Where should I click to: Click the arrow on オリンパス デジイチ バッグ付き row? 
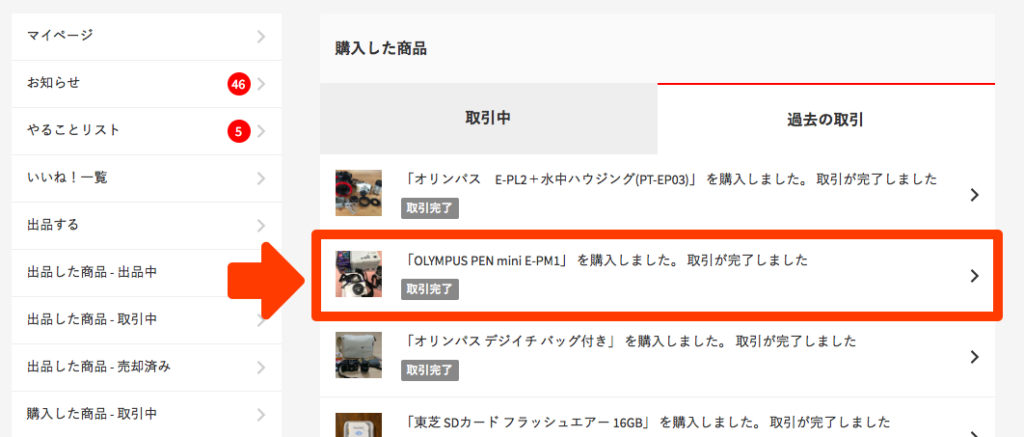pyautogui.click(x=974, y=357)
